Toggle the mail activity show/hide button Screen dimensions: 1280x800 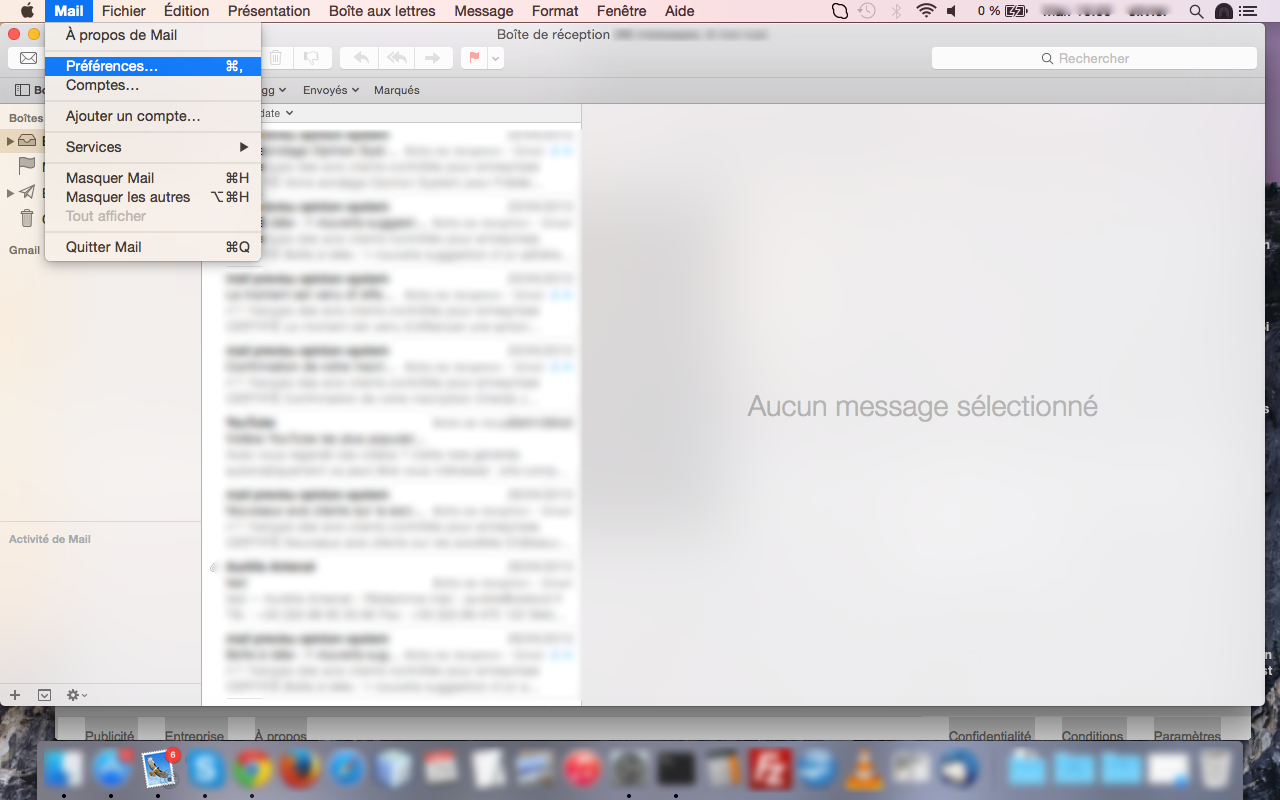[44, 694]
